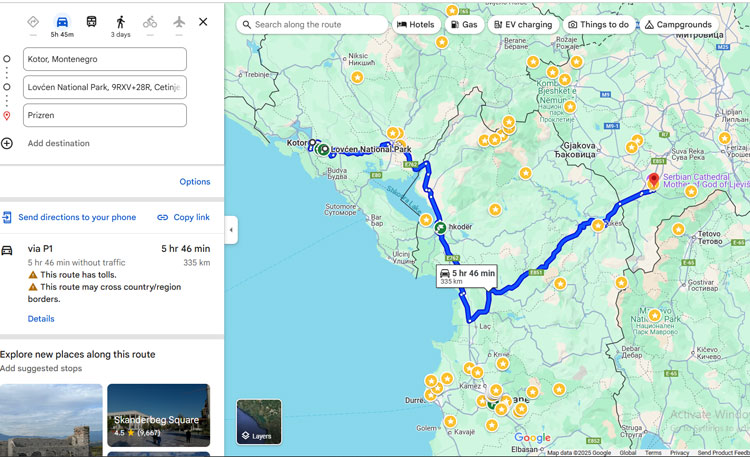Switch to transit travel mode
The width and height of the screenshot is (750, 457).
[x=91, y=22]
